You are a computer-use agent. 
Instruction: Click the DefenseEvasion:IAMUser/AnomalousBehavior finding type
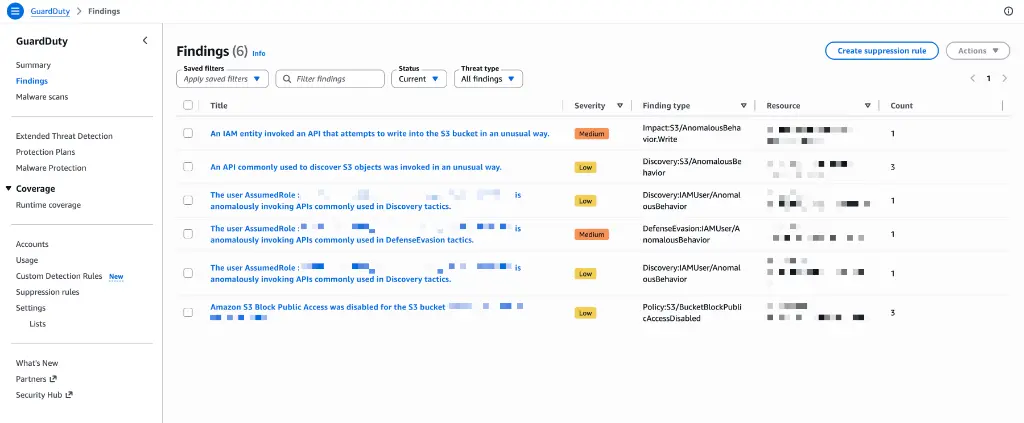coord(691,234)
